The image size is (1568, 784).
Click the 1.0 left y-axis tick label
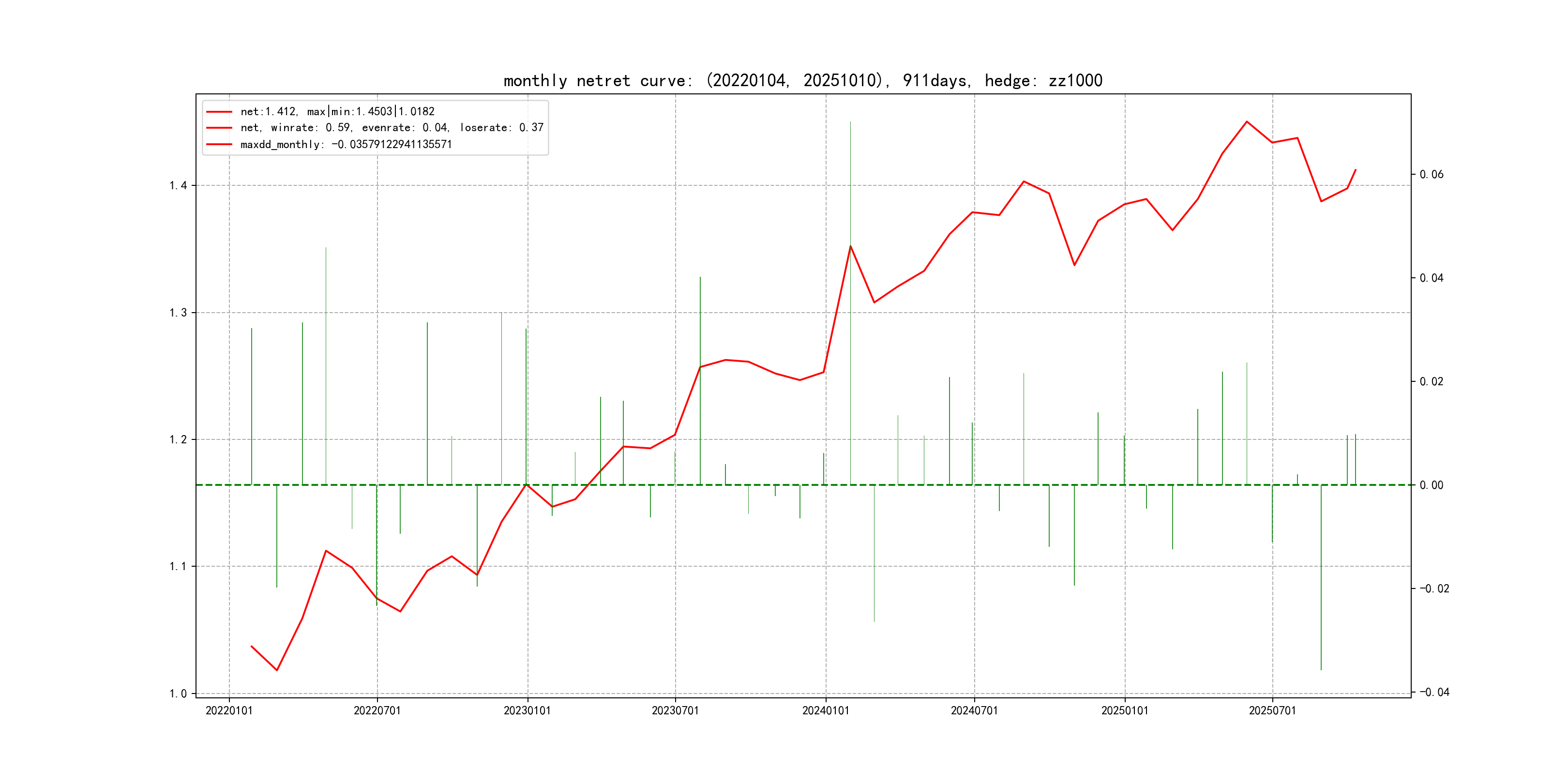point(178,694)
